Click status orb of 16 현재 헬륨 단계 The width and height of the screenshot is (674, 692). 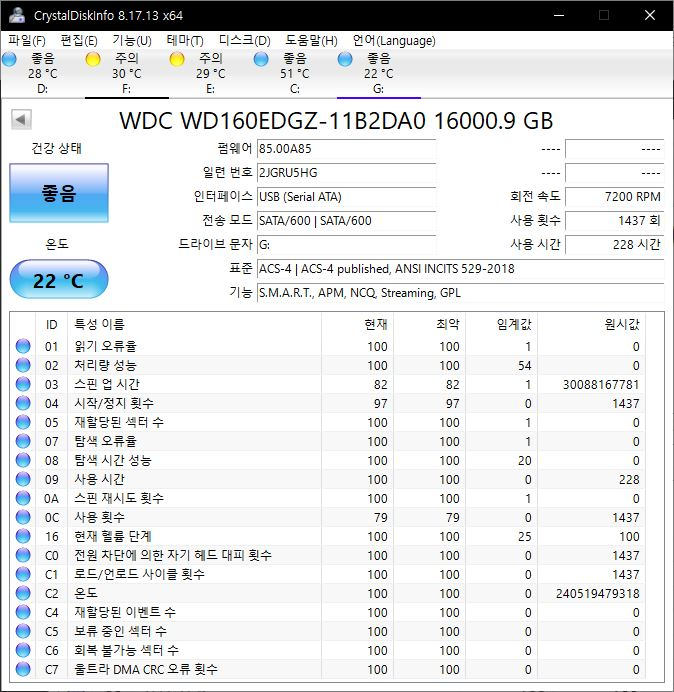tap(23, 536)
